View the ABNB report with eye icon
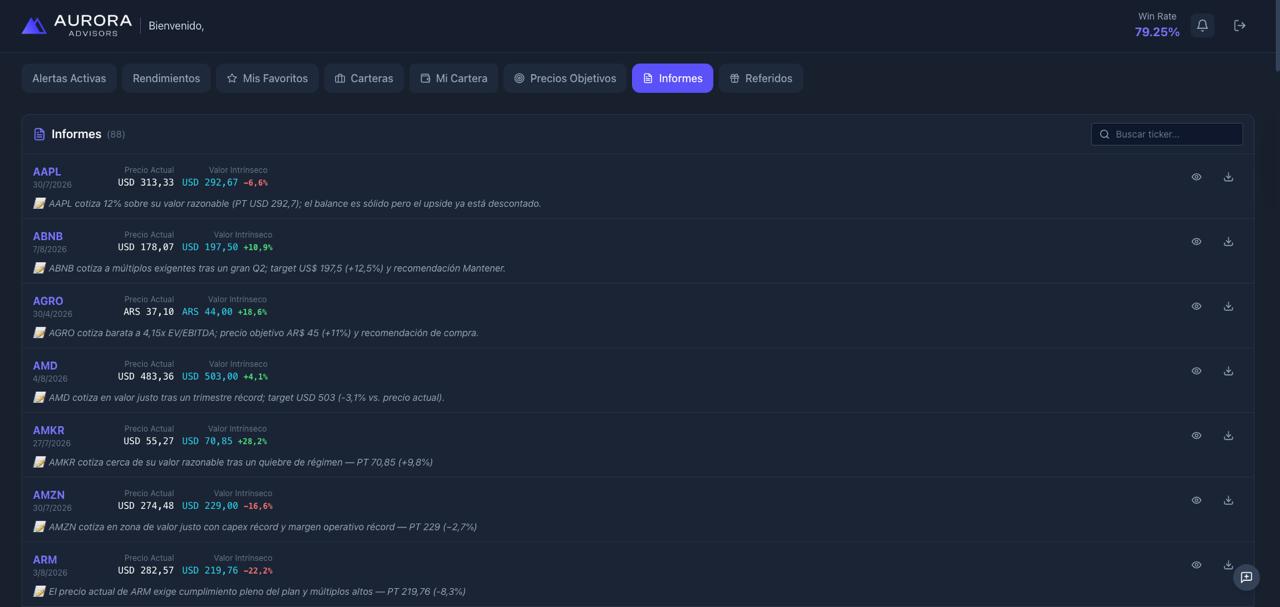The width and height of the screenshot is (1280, 607). point(1196,242)
